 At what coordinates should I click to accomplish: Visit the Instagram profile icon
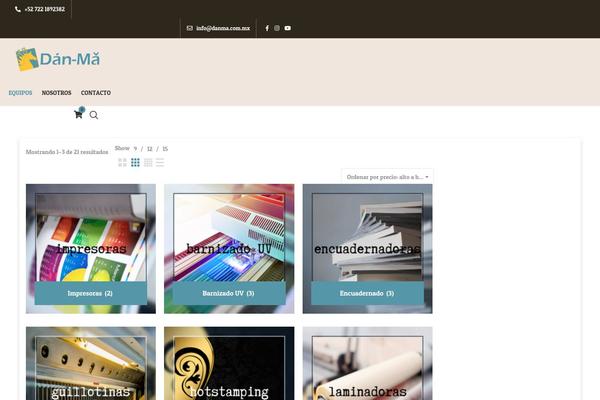pyautogui.click(x=277, y=28)
